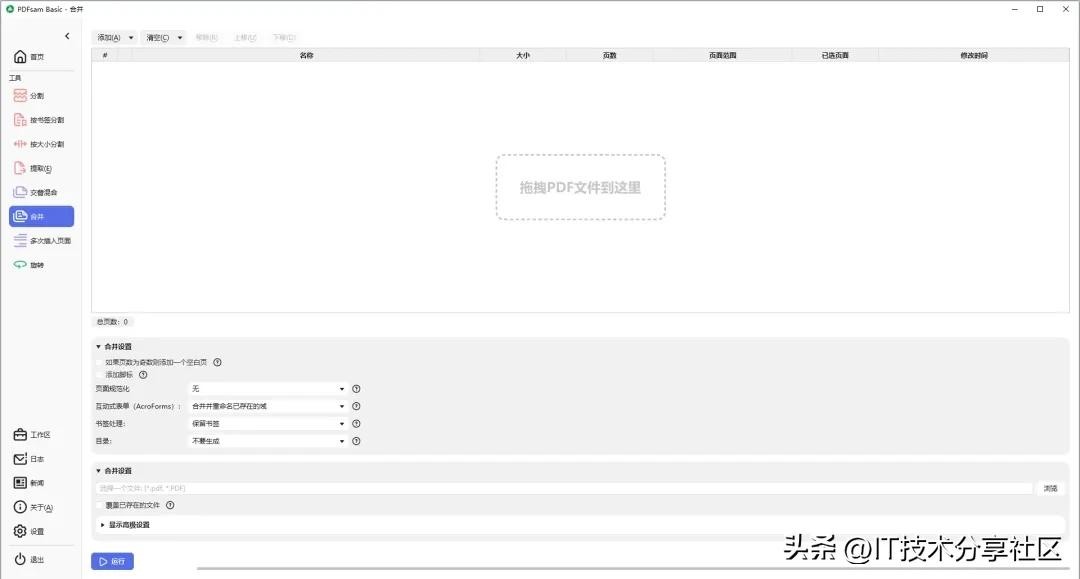The height and width of the screenshot is (579, 1080).
Task: Enable blank page for odd page count checkbox
Action: point(99,363)
